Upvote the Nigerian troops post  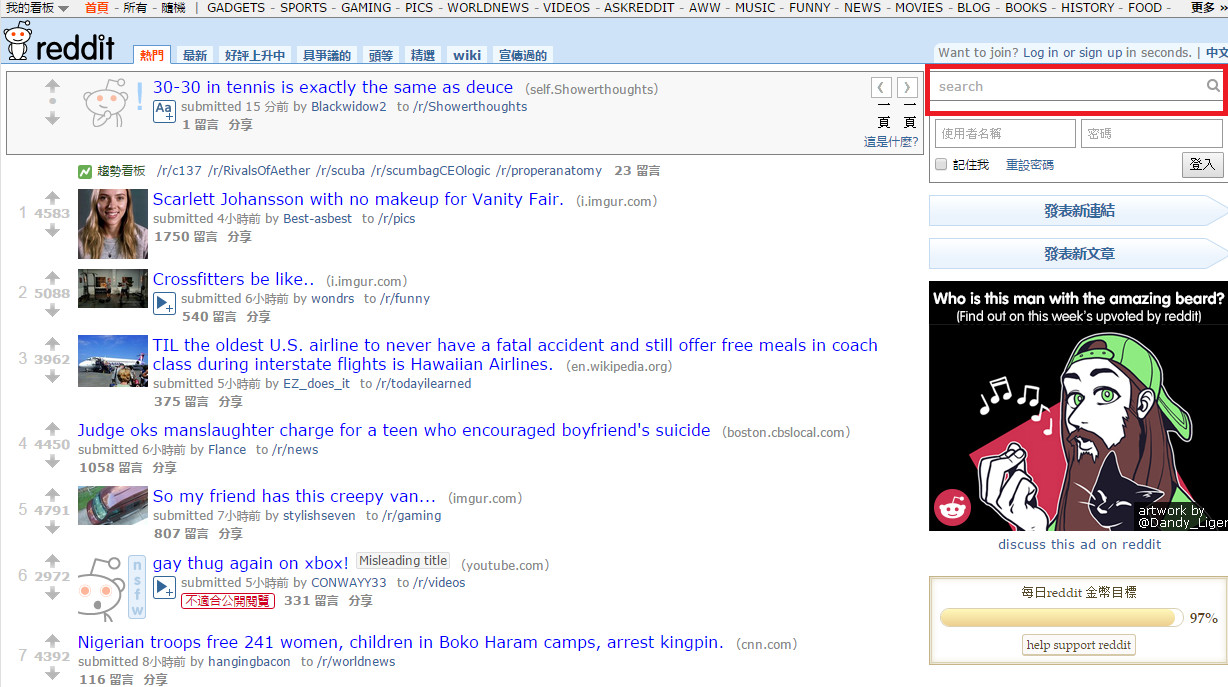(52, 640)
